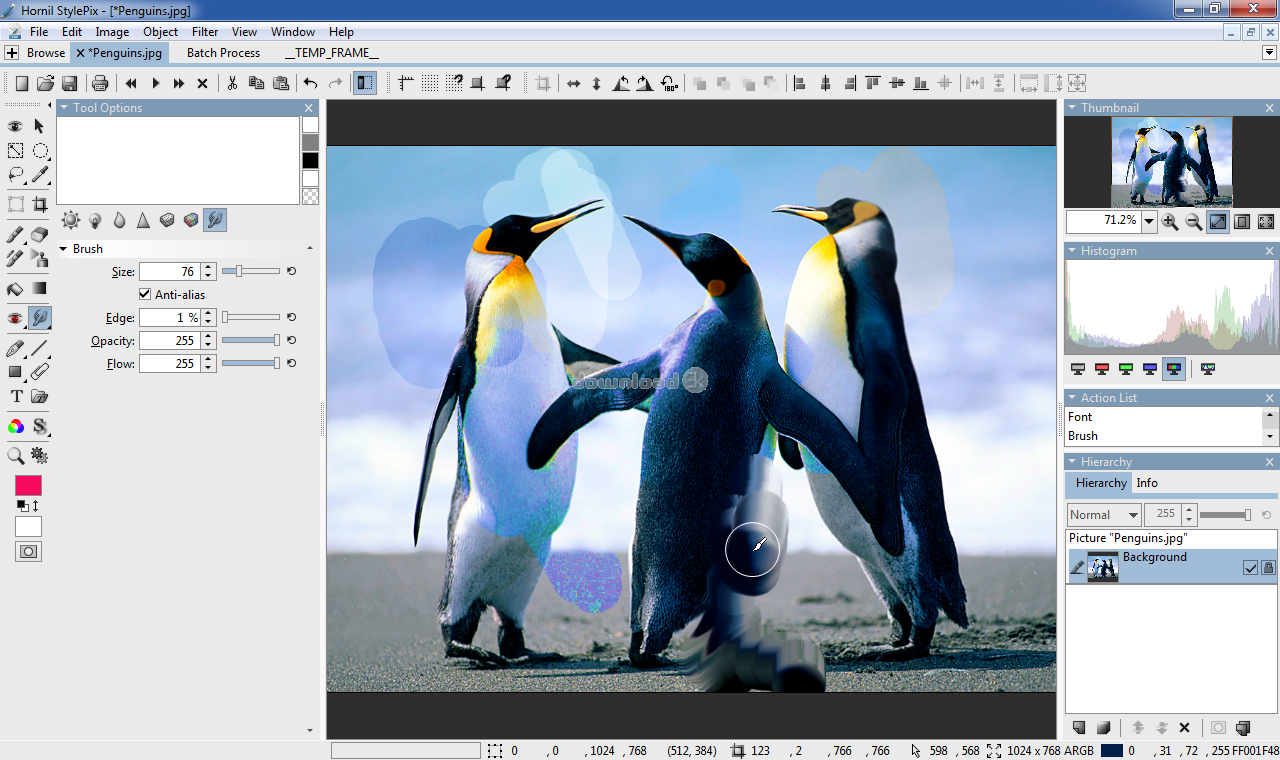Zoom in using thumbnail magnifier plus

pos(1170,221)
